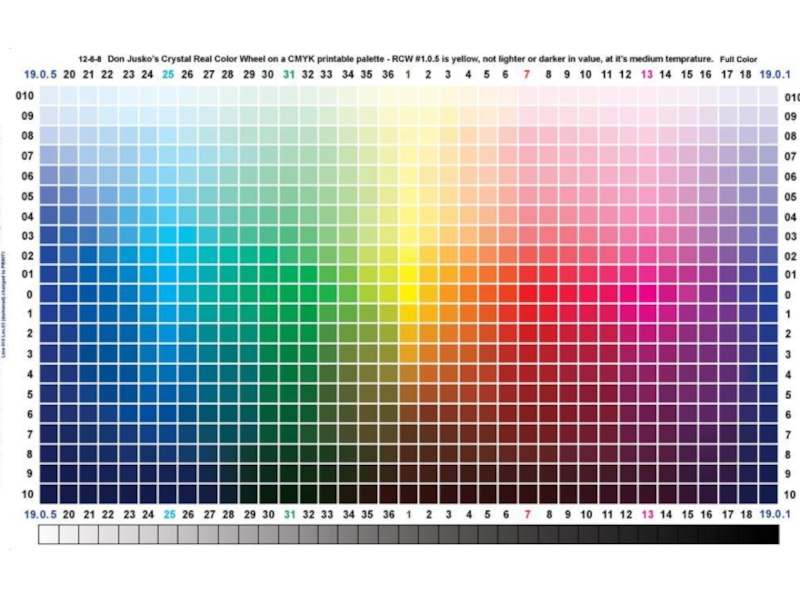Click the "Full Color" text in the header
The height and width of the screenshot is (600, 800).
coord(738,59)
